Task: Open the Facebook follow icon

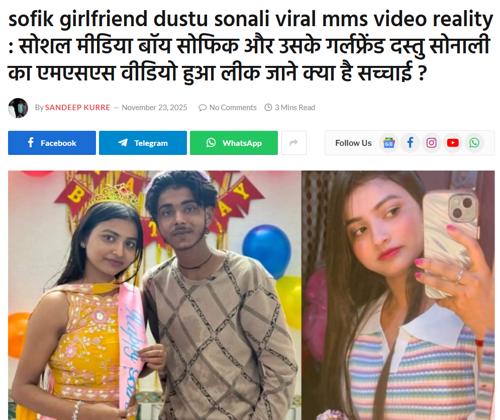Action: (410, 143)
